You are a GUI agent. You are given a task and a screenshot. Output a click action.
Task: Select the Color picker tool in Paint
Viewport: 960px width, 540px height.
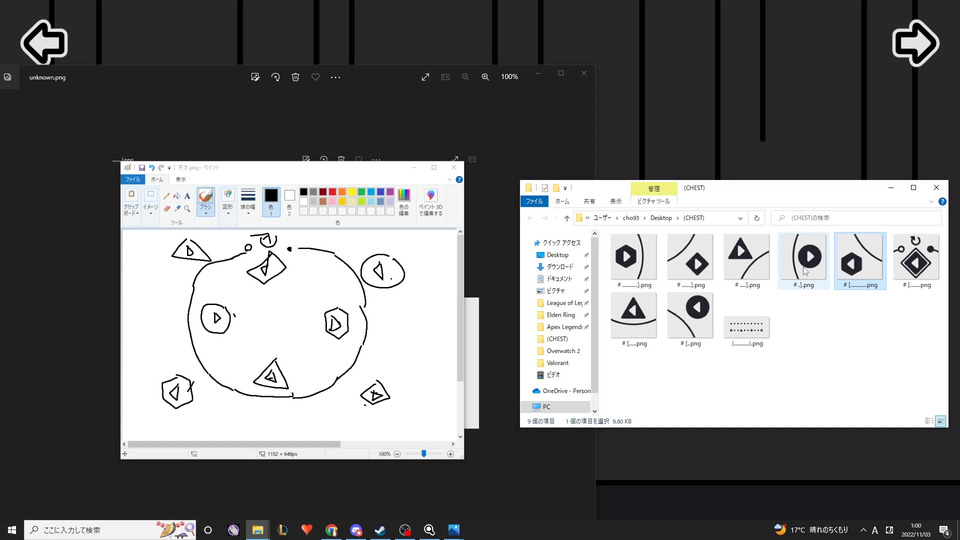coord(177,209)
